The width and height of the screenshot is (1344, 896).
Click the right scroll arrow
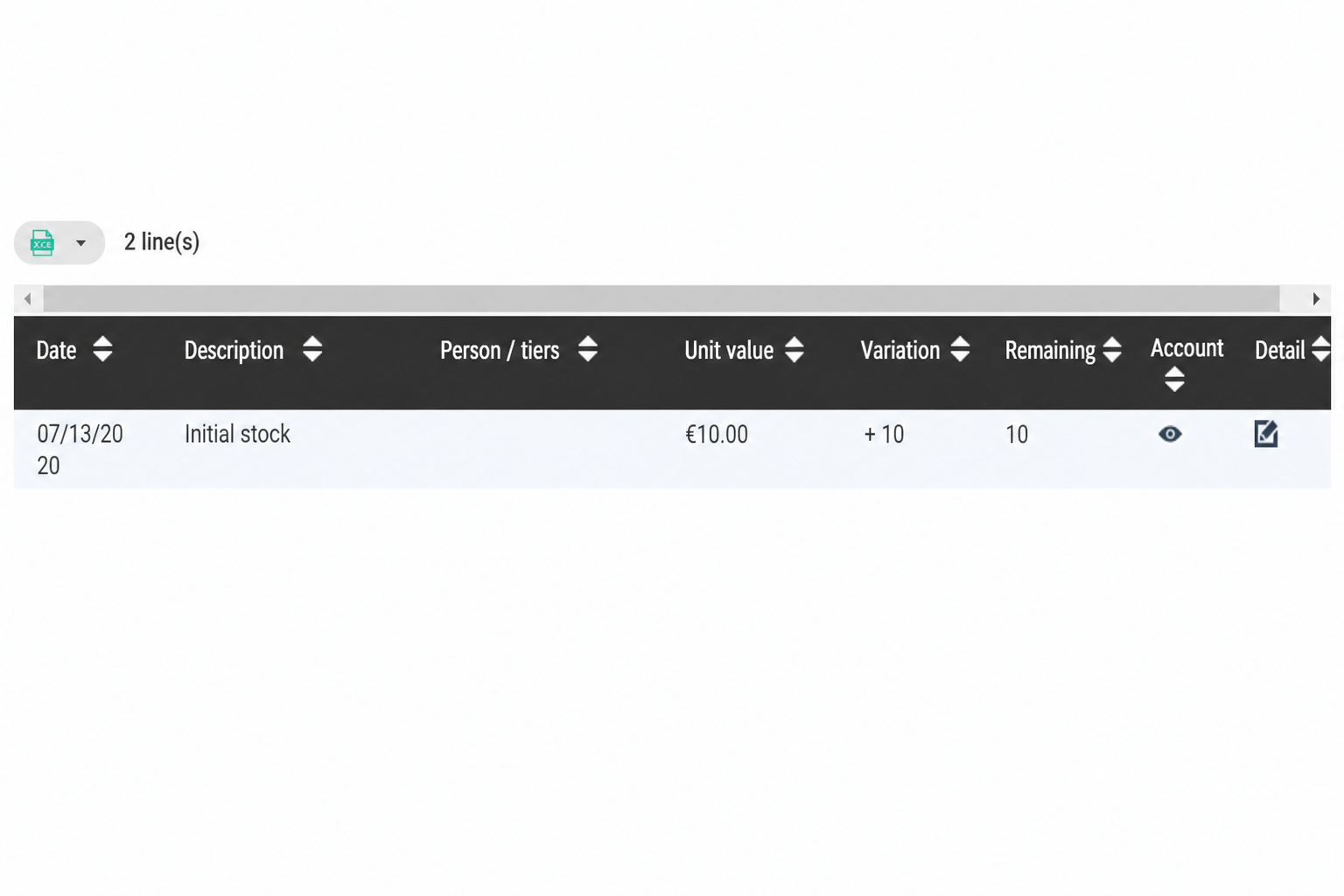1316,299
